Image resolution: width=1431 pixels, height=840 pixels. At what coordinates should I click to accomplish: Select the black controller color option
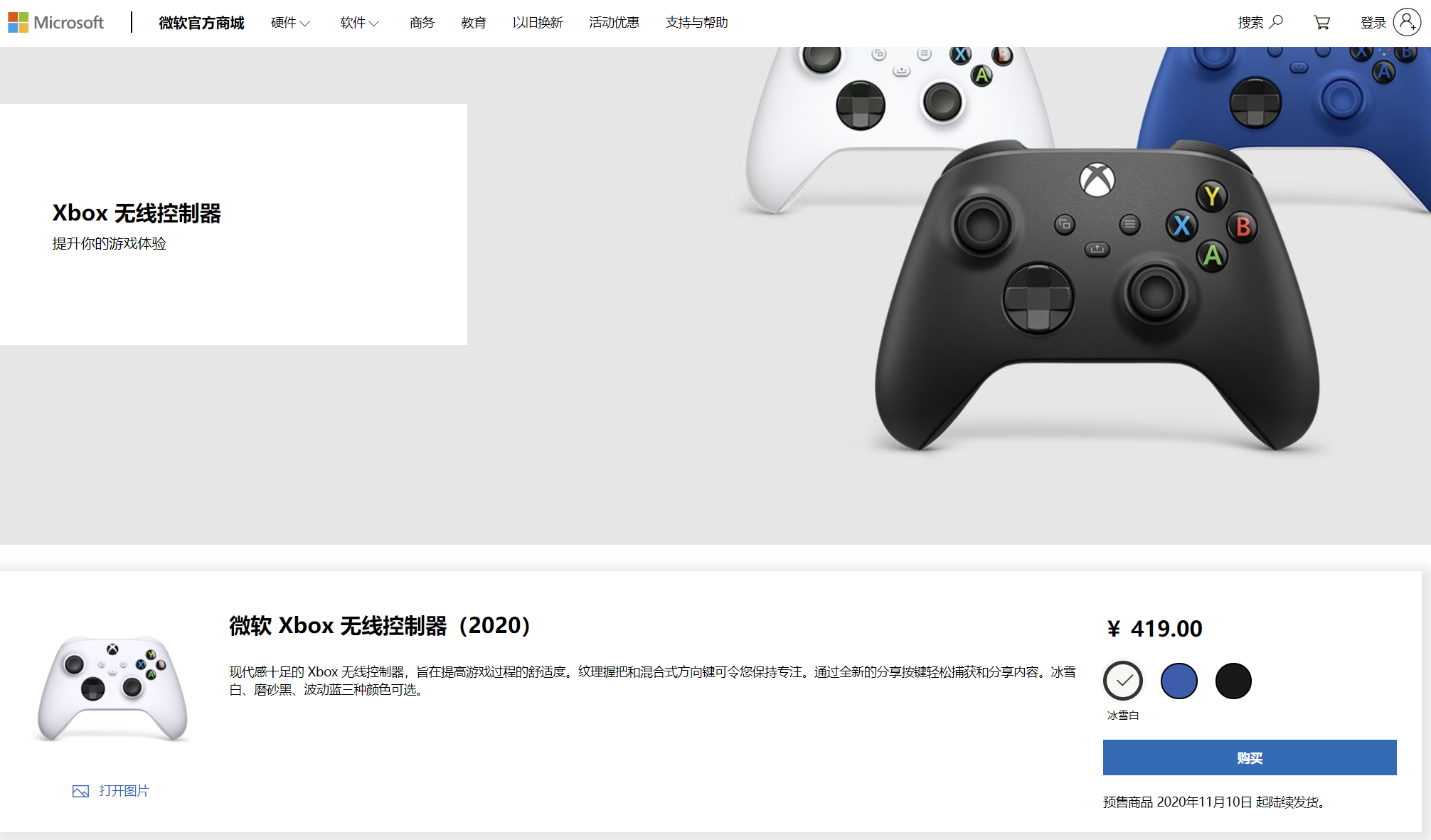pos(1233,681)
